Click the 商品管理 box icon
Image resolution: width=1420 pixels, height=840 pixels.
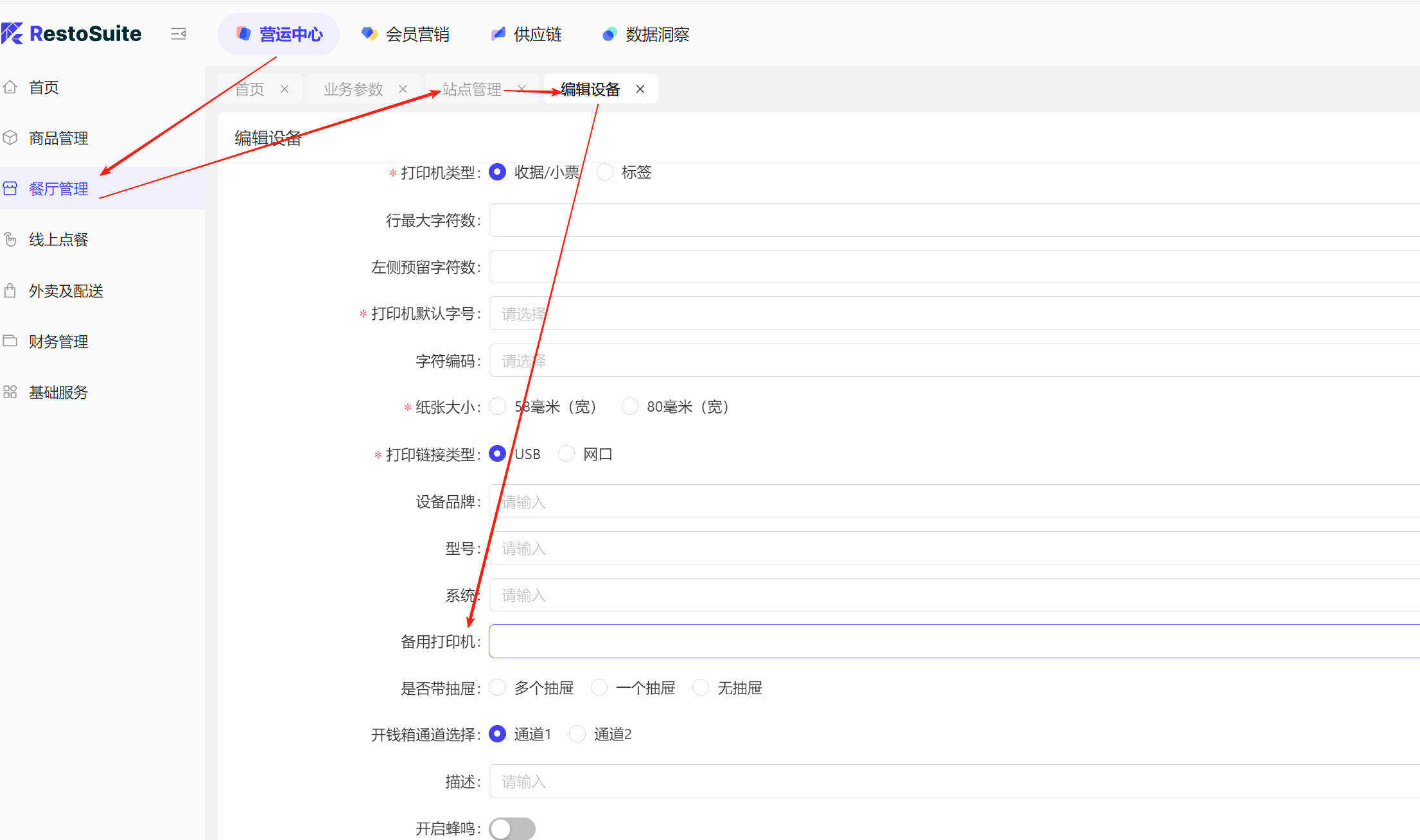[10, 137]
